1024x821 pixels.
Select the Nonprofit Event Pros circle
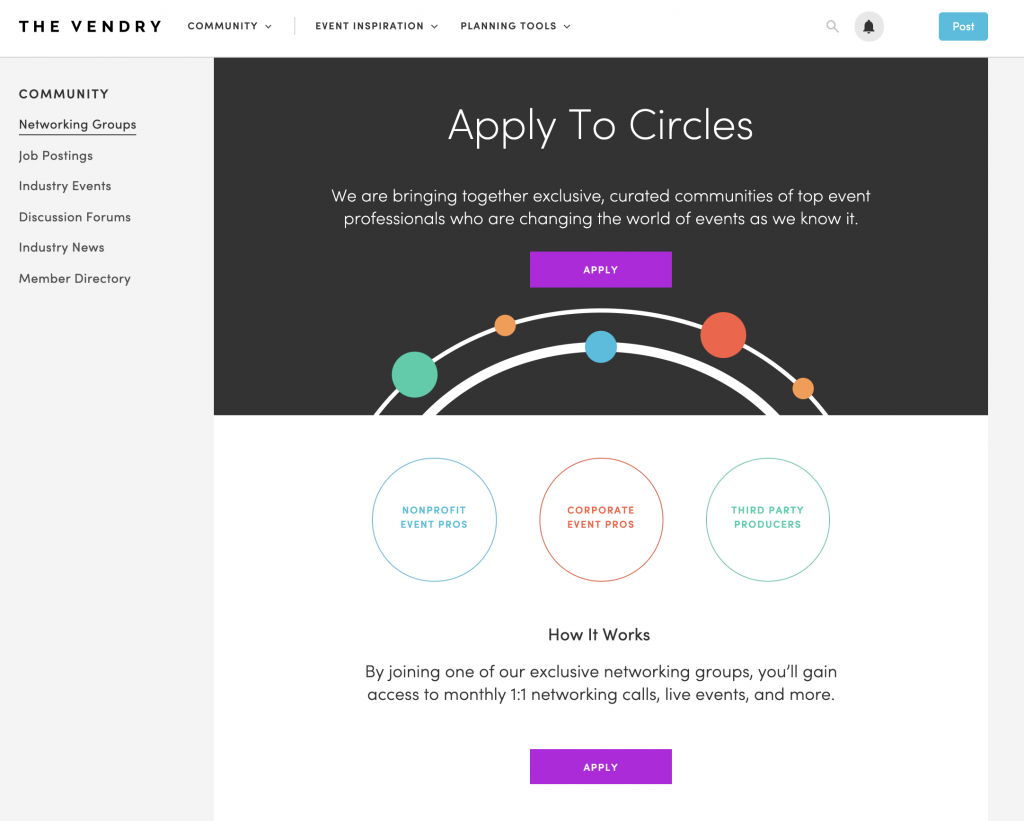tap(434, 520)
